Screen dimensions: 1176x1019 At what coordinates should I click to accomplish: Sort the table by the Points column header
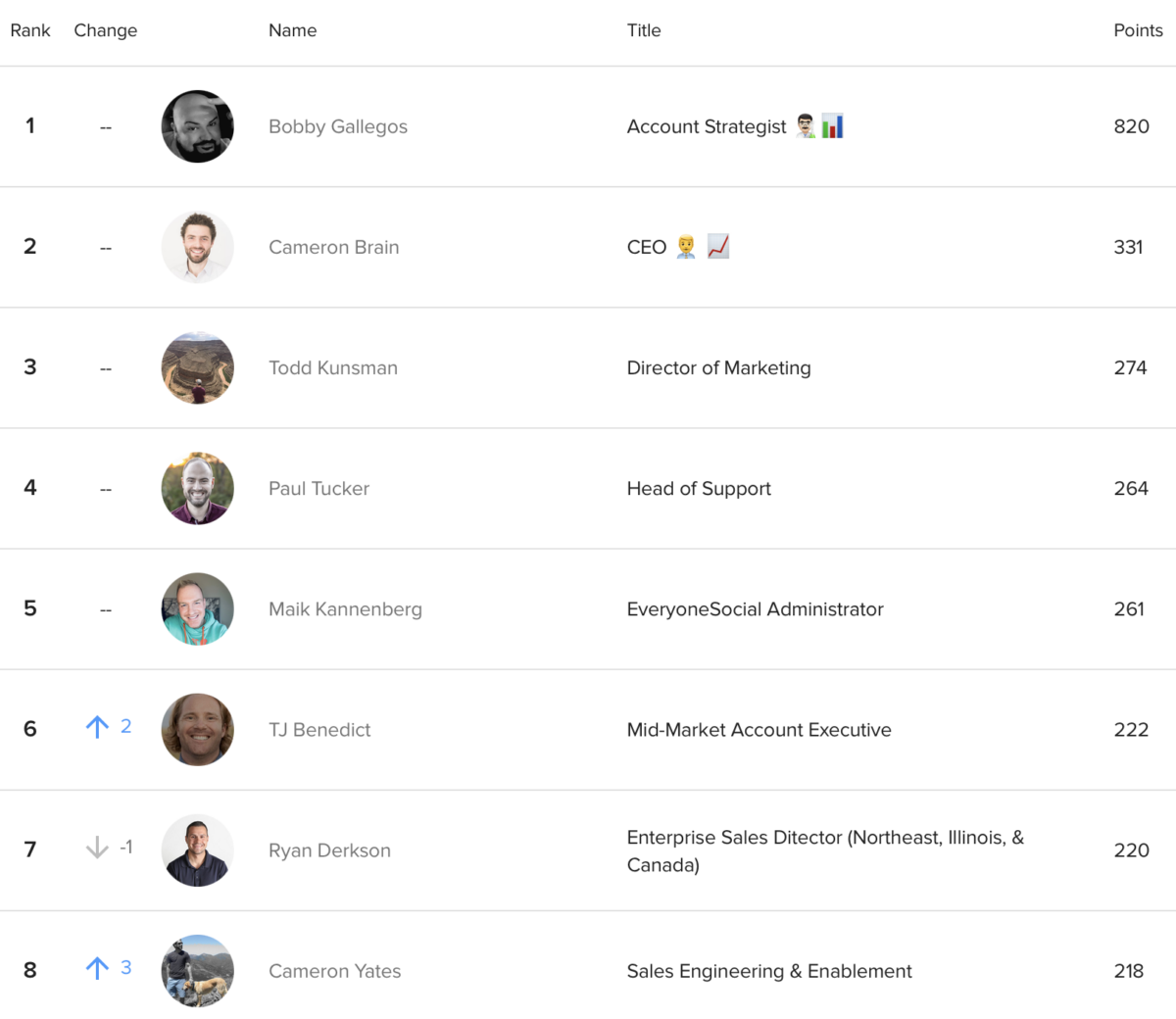pos(1138,30)
